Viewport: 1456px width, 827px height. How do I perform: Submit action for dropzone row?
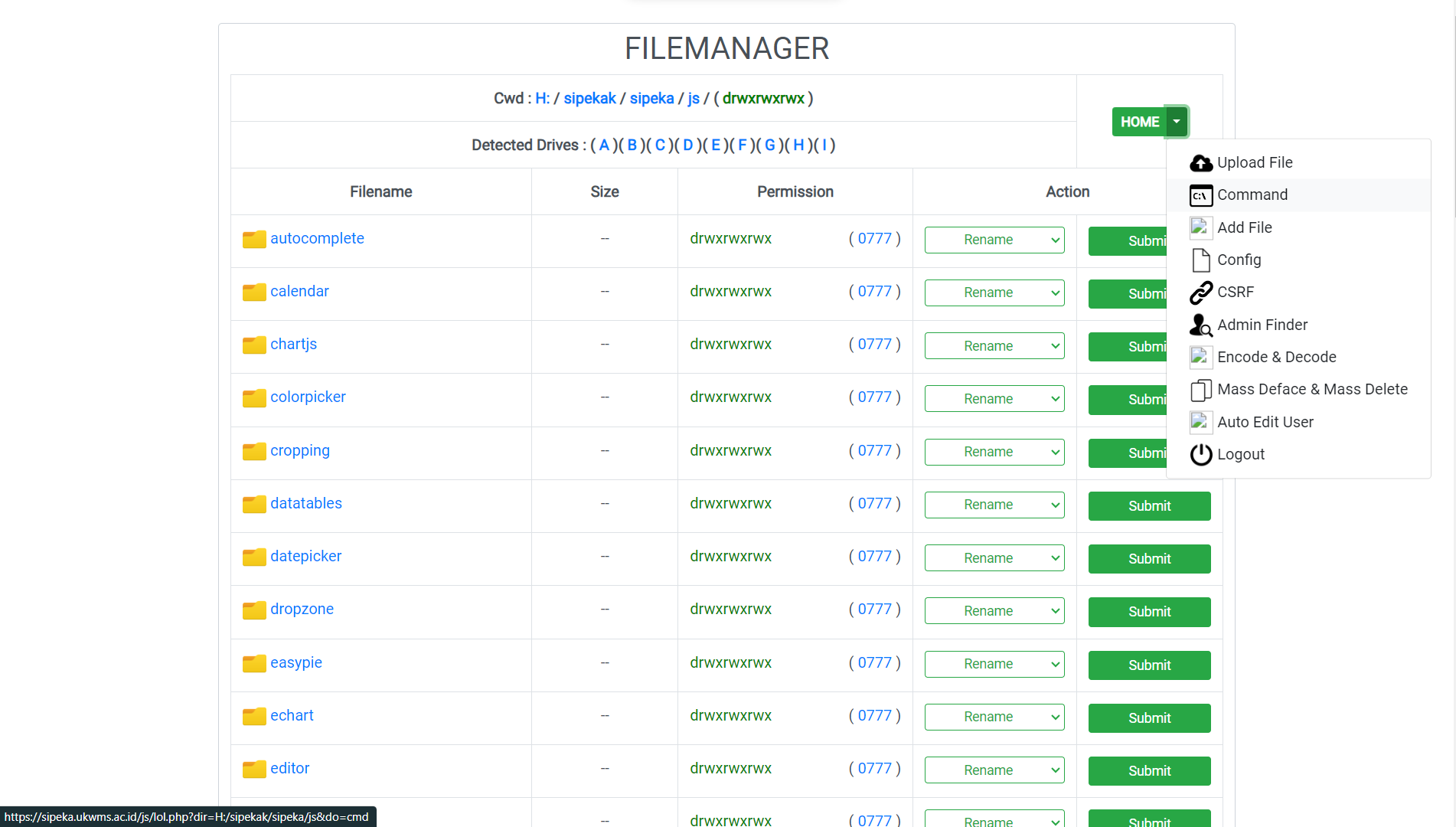pyautogui.click(x=1149, y=612)
